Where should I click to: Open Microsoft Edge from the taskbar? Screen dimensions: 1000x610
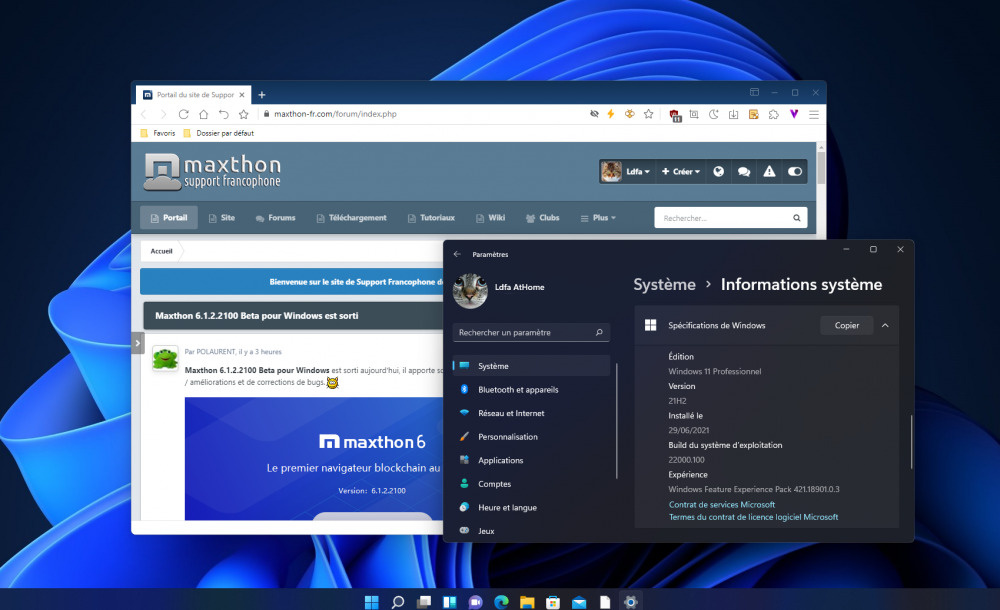[501, 601]
